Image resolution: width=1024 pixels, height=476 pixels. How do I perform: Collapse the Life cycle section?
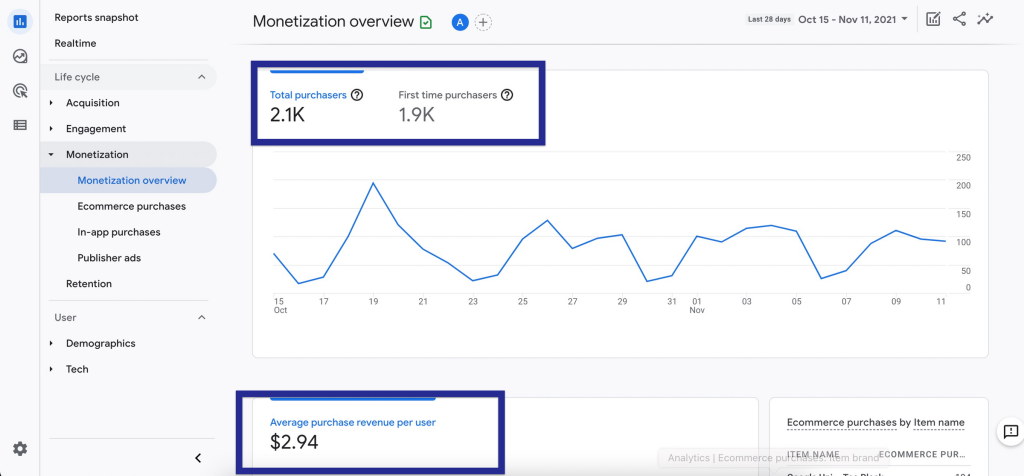(201, 77)
